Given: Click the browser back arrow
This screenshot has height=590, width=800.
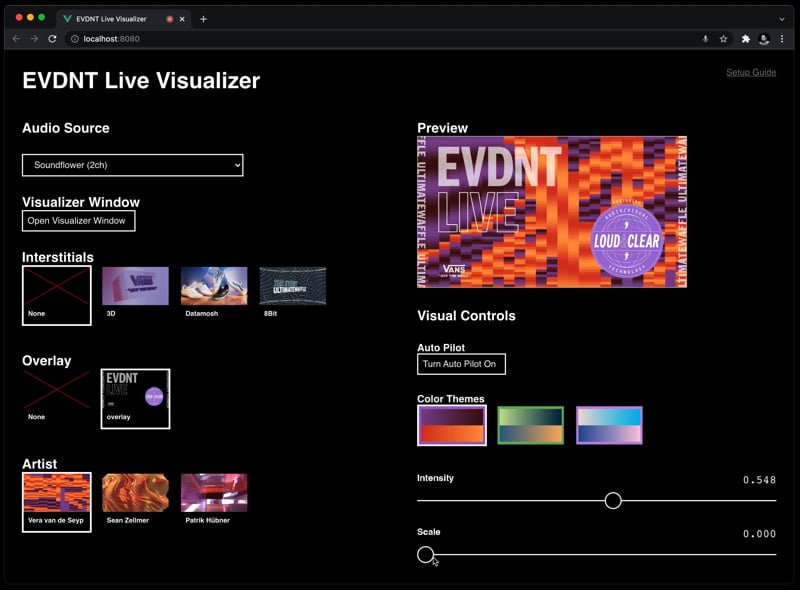Looking at the screenshot, I should pyautogui.click(x=16, y=39).
